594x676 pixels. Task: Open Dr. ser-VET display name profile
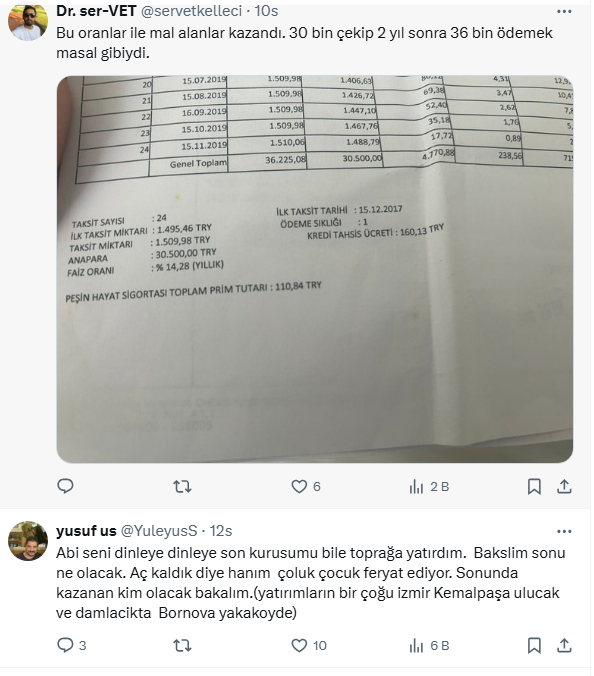pos(96,11)
